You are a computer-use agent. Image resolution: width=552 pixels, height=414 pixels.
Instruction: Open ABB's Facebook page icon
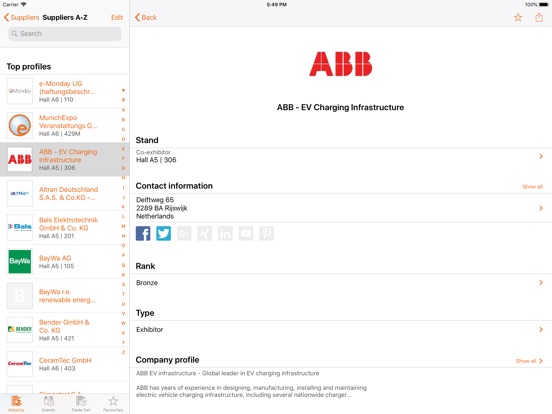[x=143, y=233]
